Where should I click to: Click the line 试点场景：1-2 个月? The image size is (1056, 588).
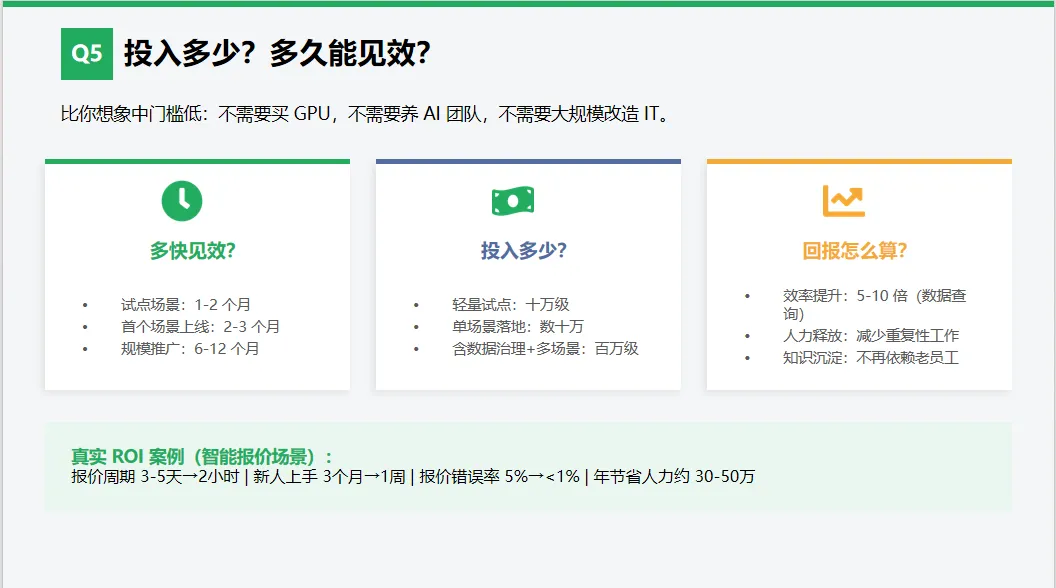[186, 304]
